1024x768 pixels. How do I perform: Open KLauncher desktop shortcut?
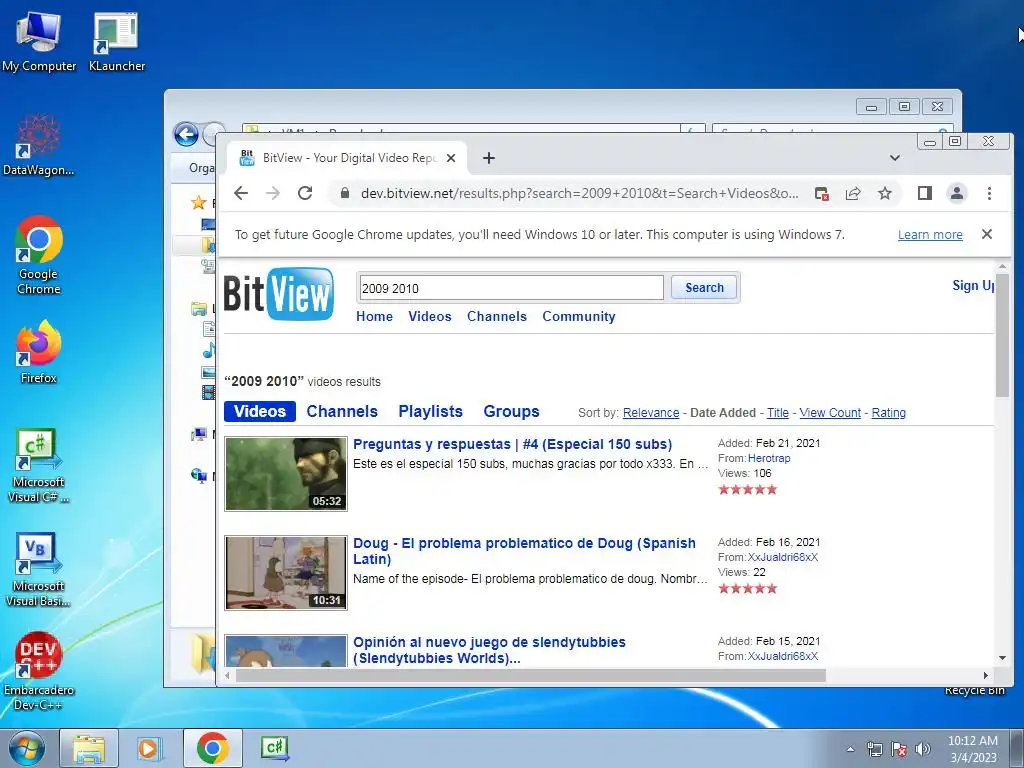tap(116, 42)
